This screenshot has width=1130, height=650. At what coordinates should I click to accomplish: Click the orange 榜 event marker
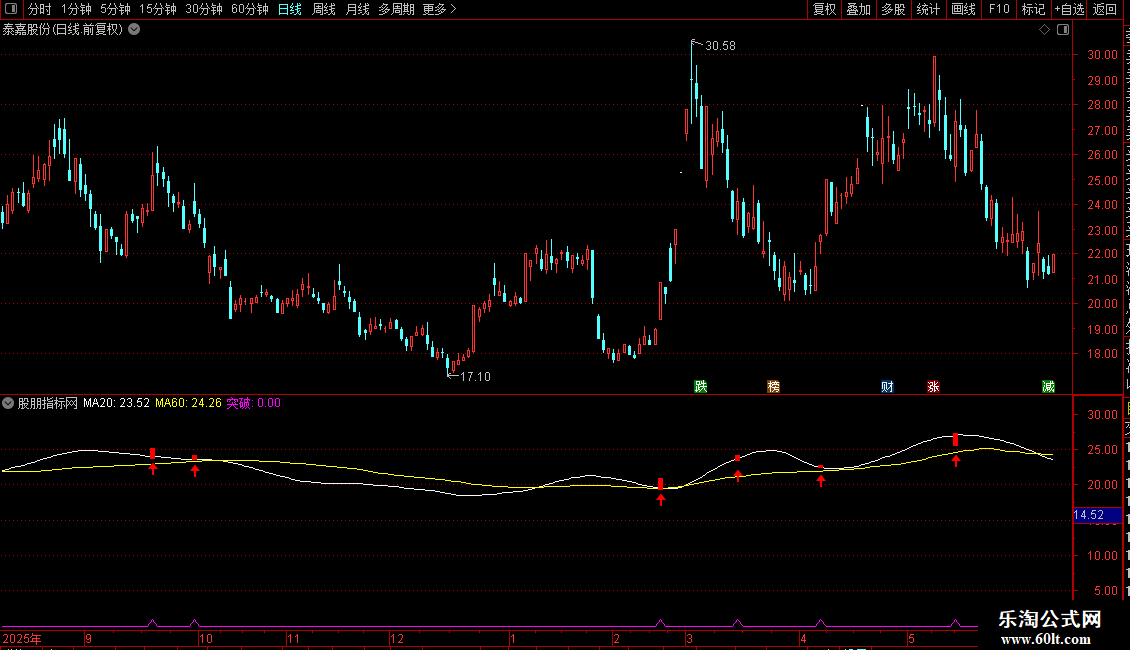click(x=773, y=386)
